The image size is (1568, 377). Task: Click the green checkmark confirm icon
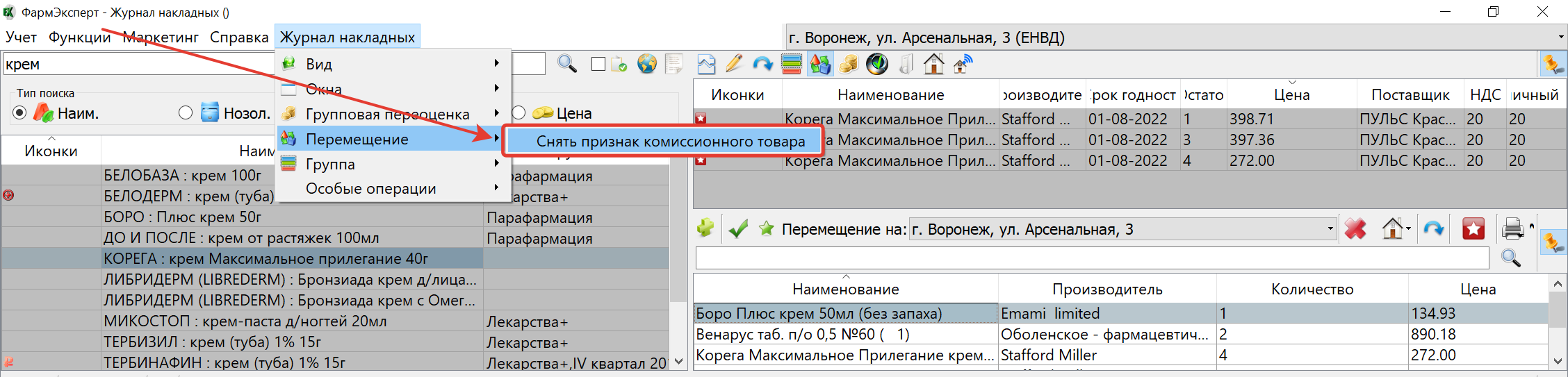(738, 228)
